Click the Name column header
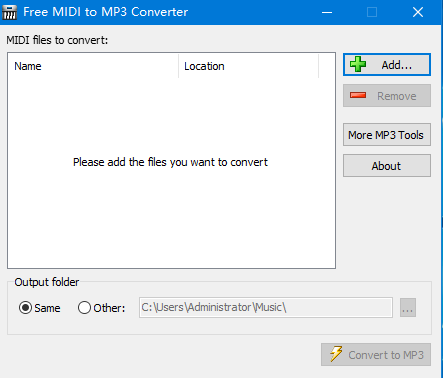The height and width of the screenshot is (378, 443). pos(93,66)
